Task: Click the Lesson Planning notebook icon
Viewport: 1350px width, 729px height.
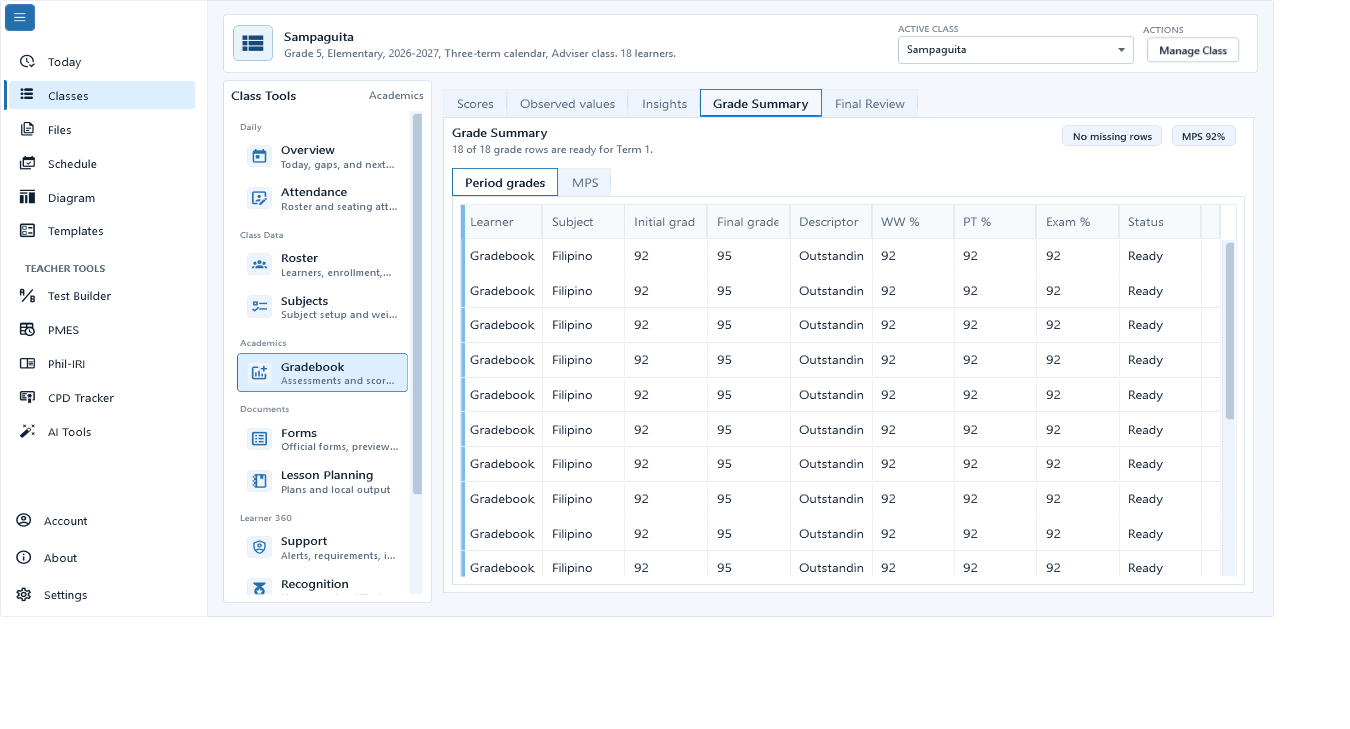Action: coord(259,481)
